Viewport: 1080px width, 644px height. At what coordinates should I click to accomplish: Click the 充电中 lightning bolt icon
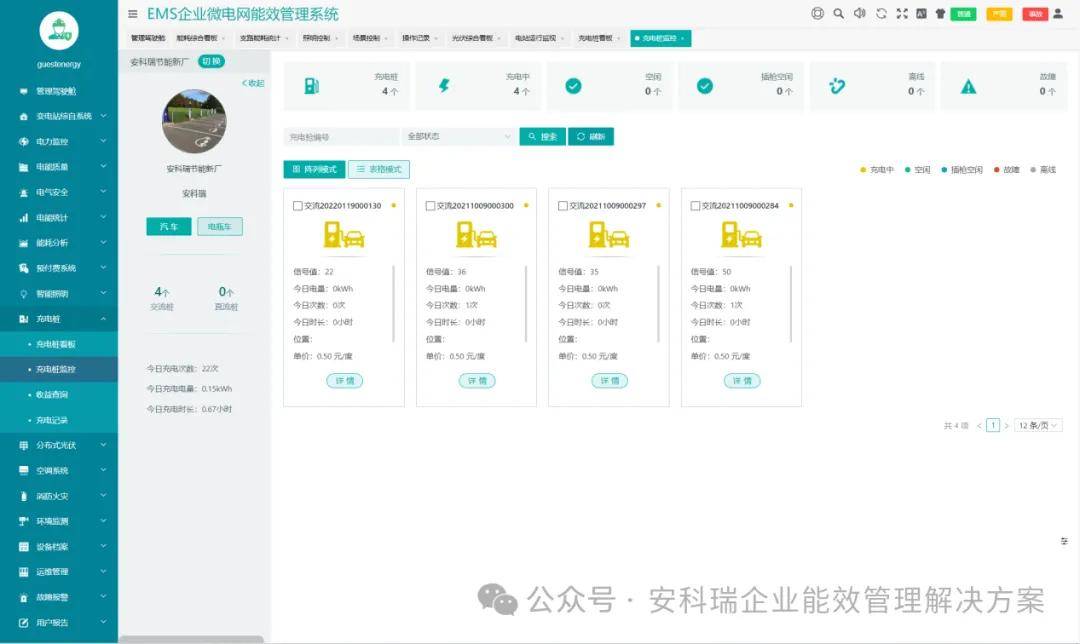[444, 86]
